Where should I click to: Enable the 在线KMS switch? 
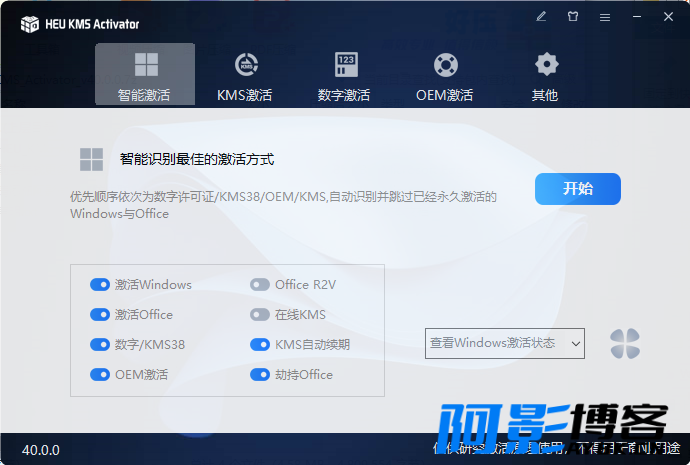tap(260, 315)
